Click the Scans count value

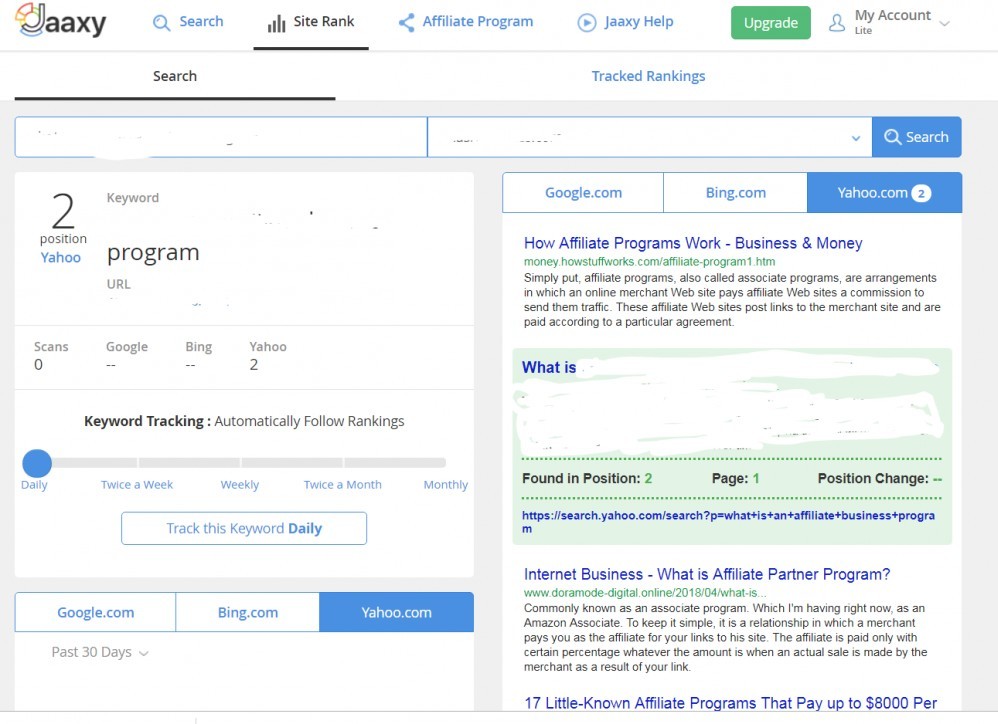38,365
